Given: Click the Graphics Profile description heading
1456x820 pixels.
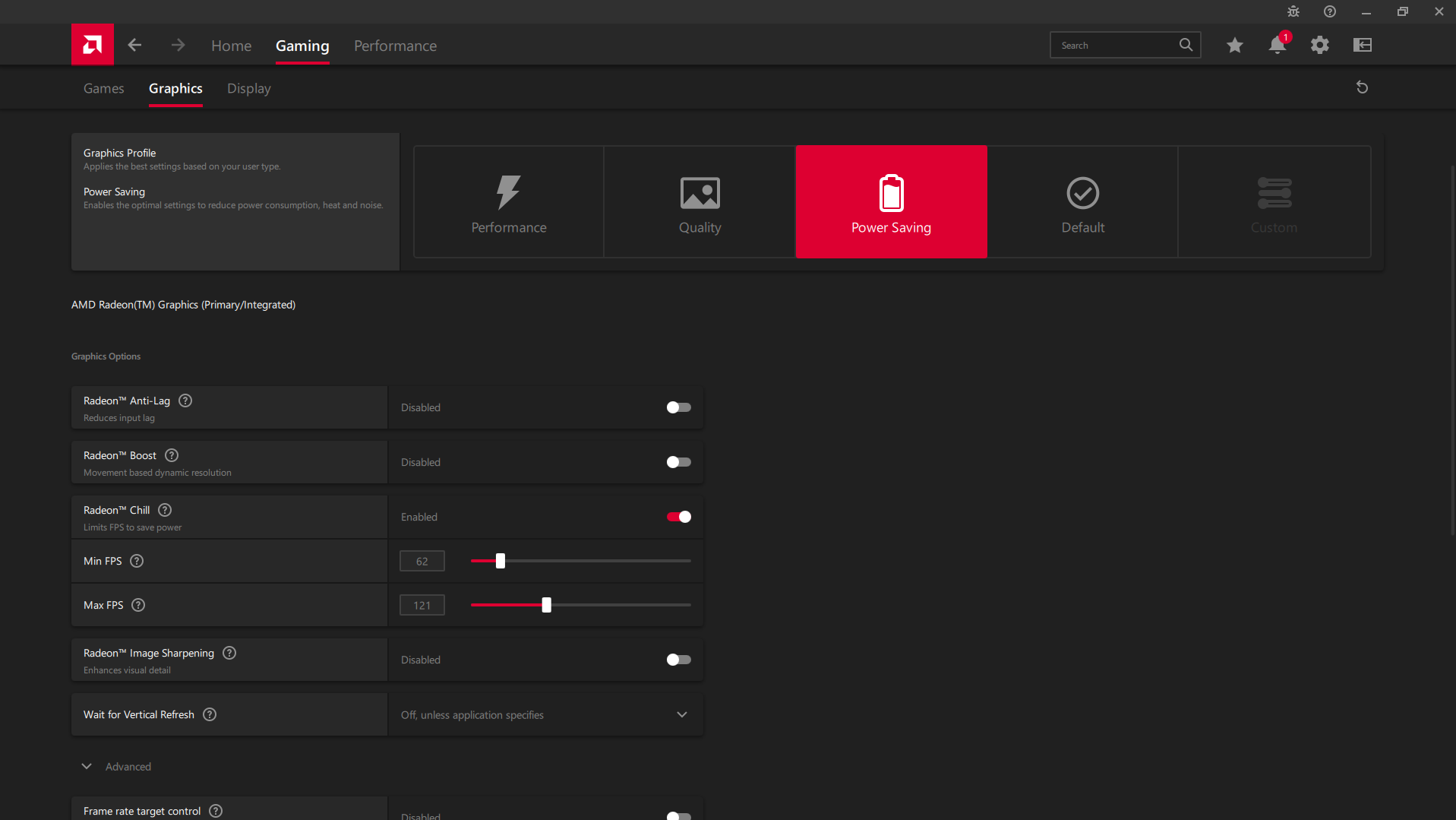Looking at the screenshot, I should 119,153.
